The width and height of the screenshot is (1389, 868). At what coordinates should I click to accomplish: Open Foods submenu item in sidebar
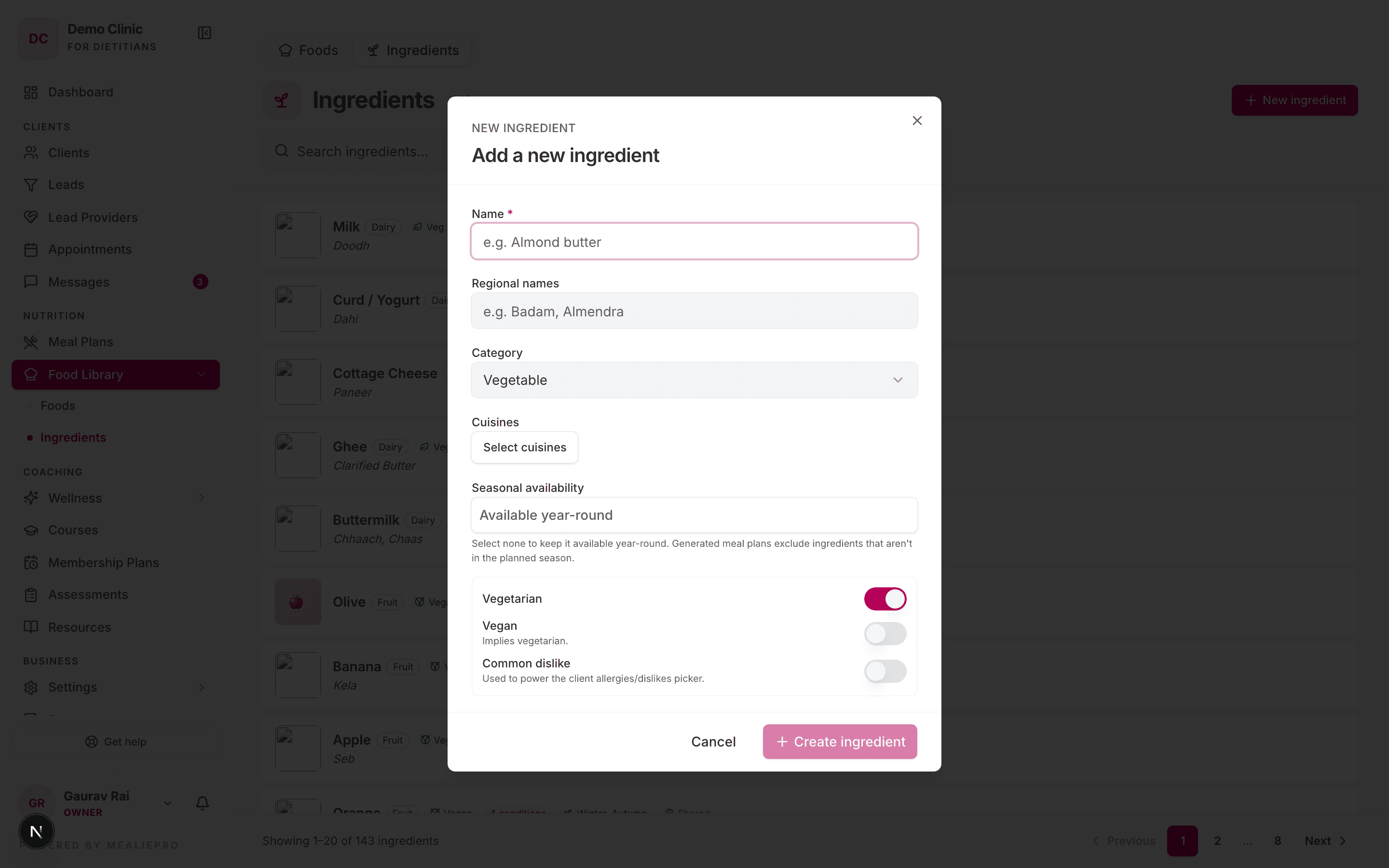coord(58,406)
